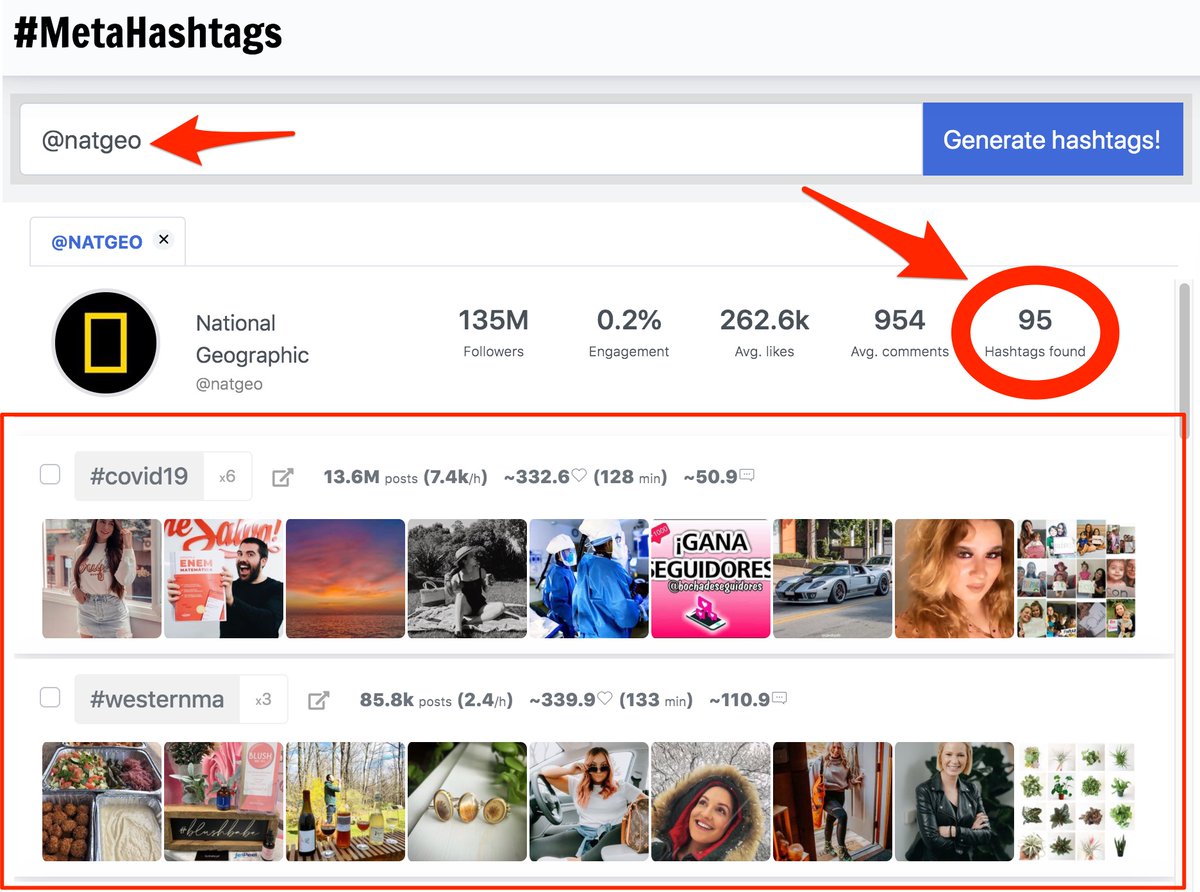Click the 0.2% Engagement stat
The image size is (1200, 892).
point(629,332)
